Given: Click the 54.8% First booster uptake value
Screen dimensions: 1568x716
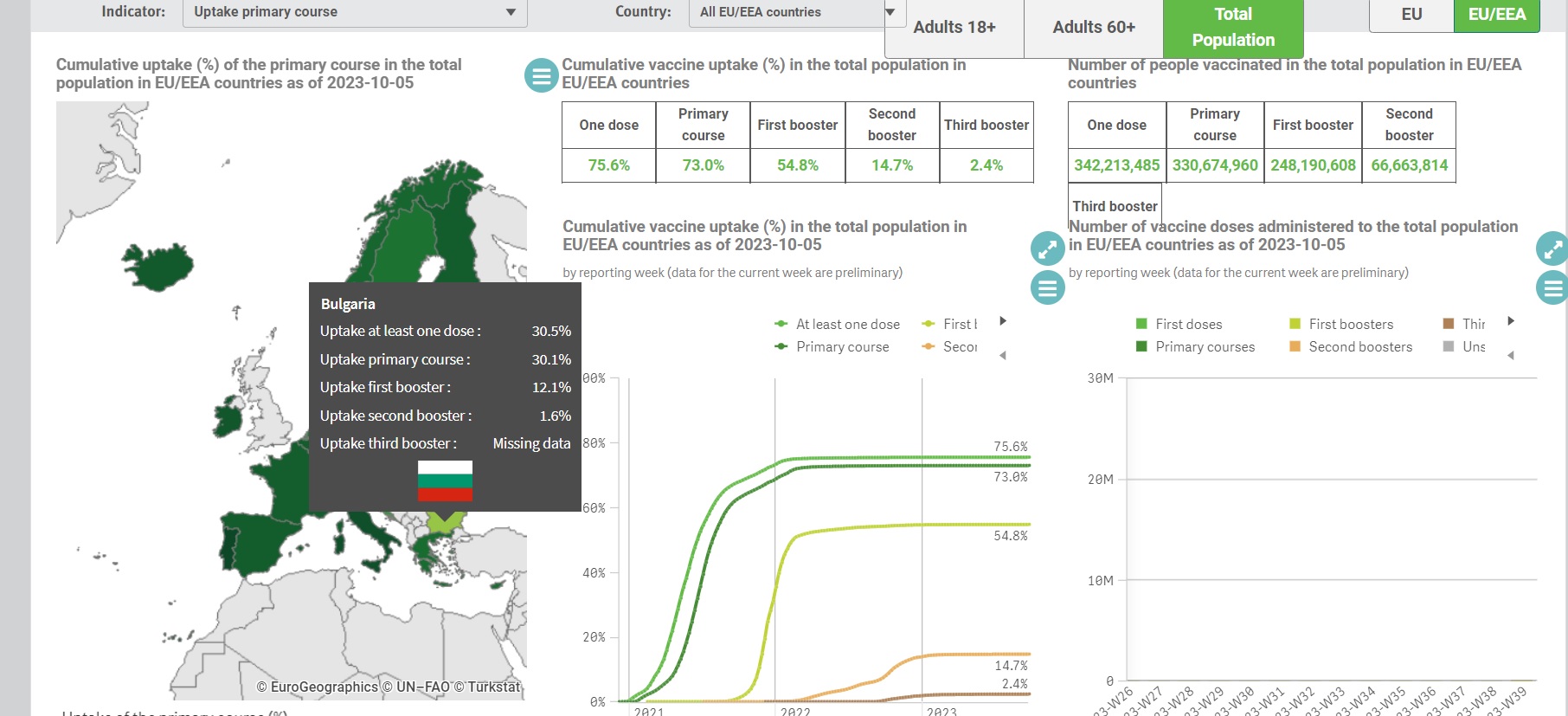Looking at the screenshot, I should click(798, 165).
